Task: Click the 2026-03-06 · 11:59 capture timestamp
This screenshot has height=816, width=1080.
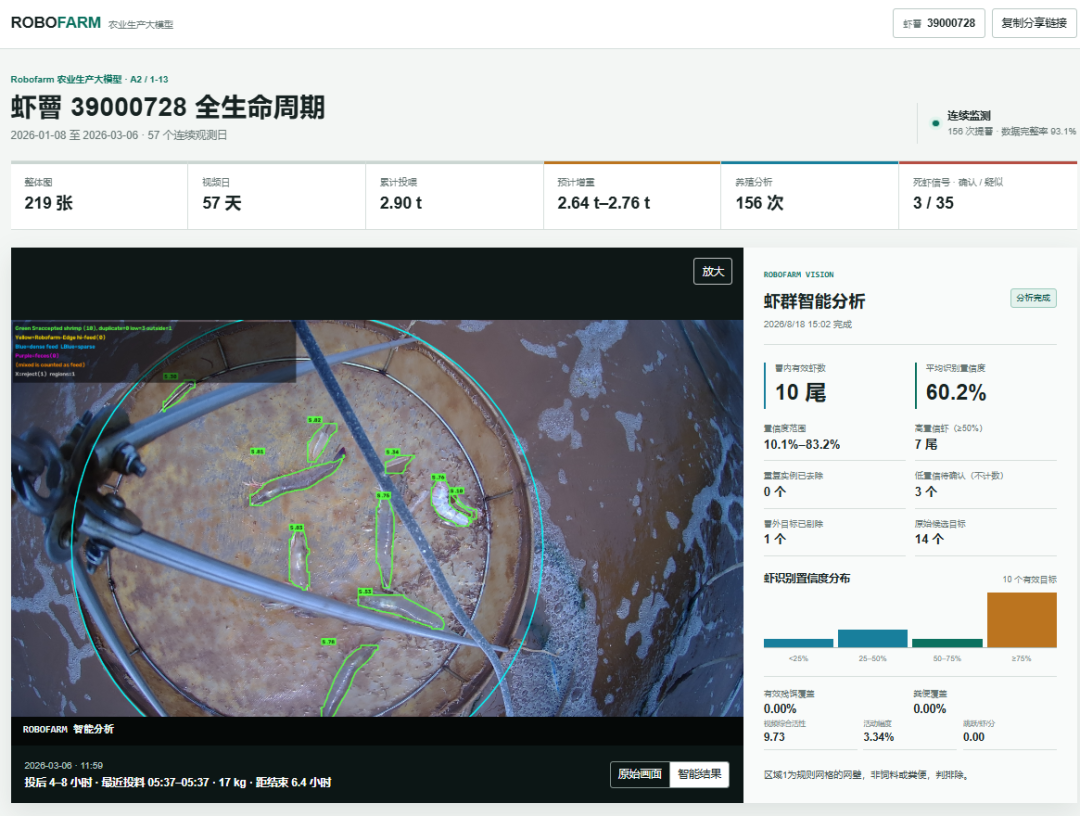Action: [x=63, y=765]
